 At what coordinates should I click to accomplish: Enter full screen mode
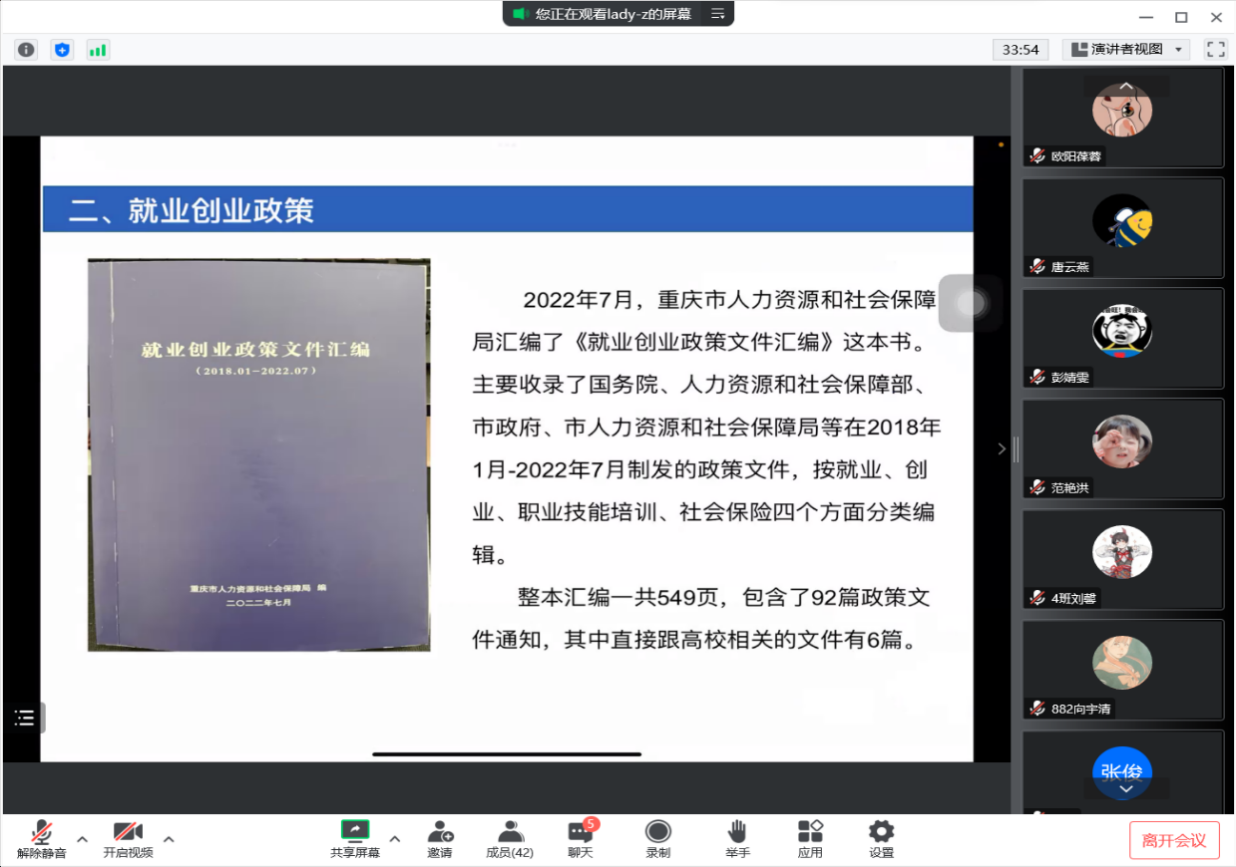[1215, 49]
